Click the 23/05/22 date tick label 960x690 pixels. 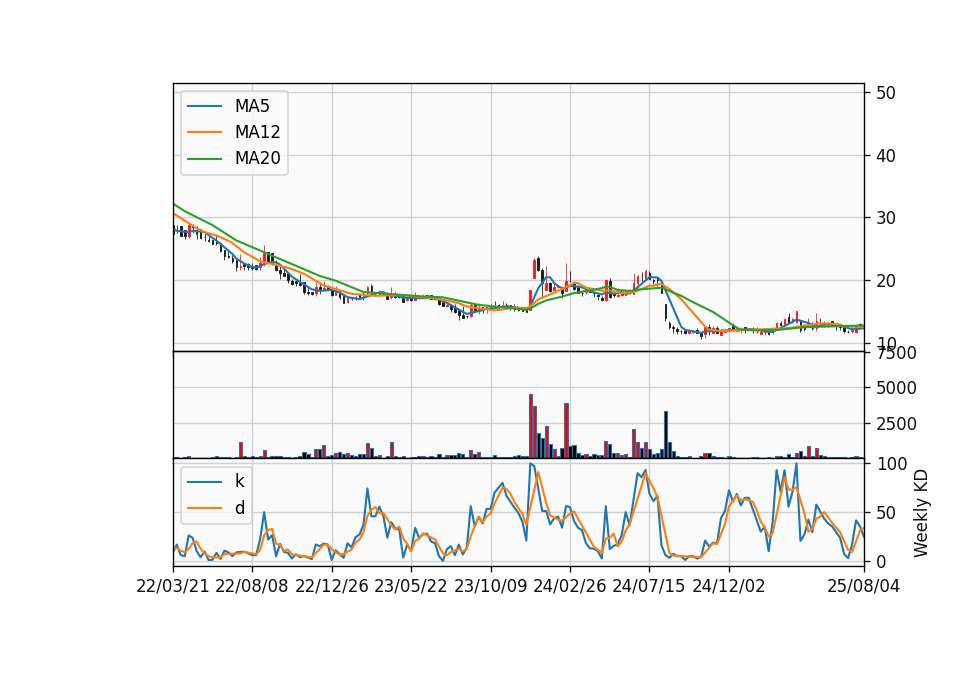pos(411,586)
